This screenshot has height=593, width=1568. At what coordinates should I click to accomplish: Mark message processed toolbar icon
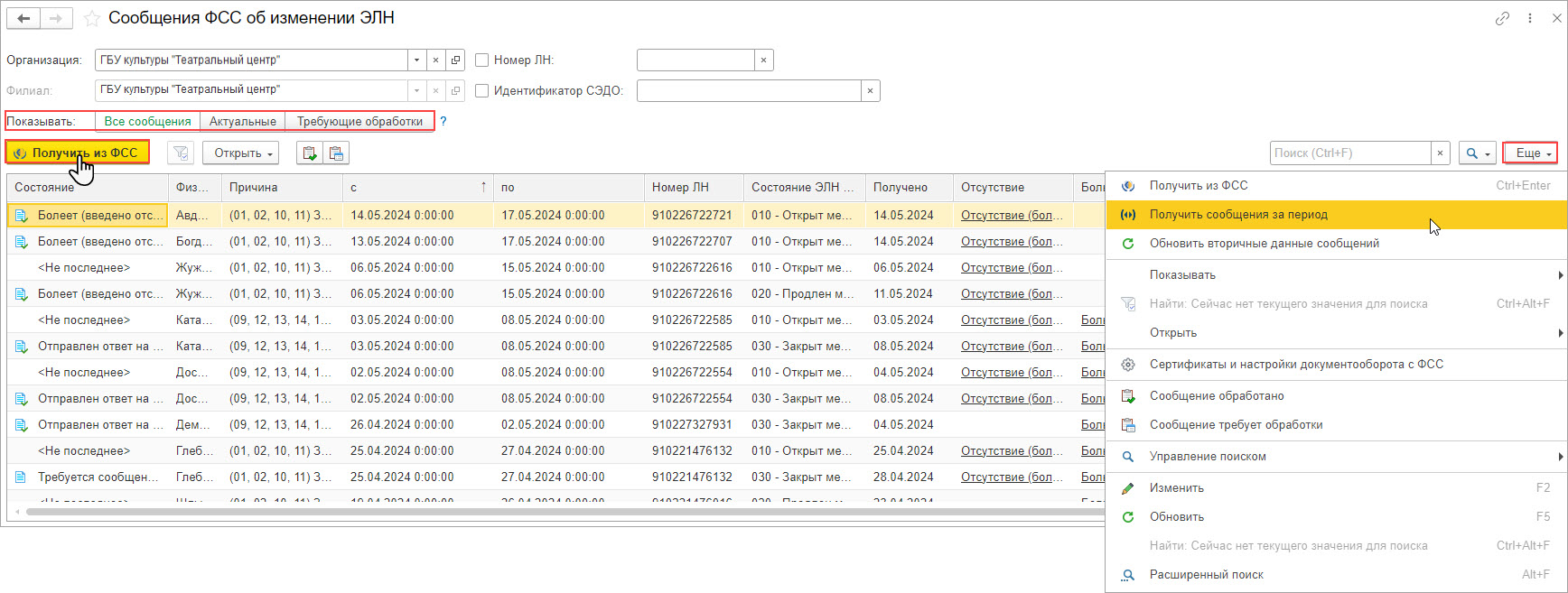310,153
